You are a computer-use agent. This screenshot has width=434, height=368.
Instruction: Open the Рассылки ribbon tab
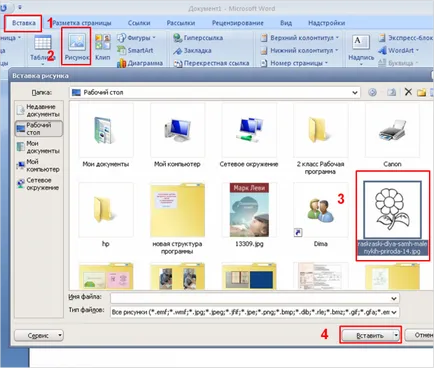coord(181,23)
